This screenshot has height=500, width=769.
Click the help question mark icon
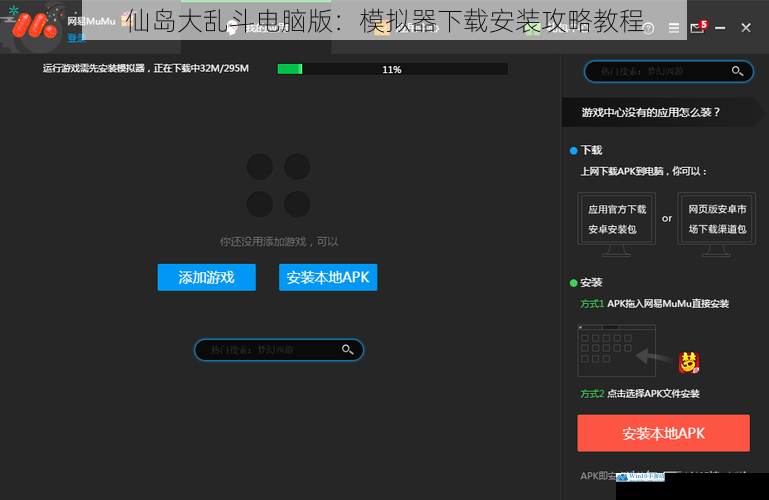pos(648,28)
